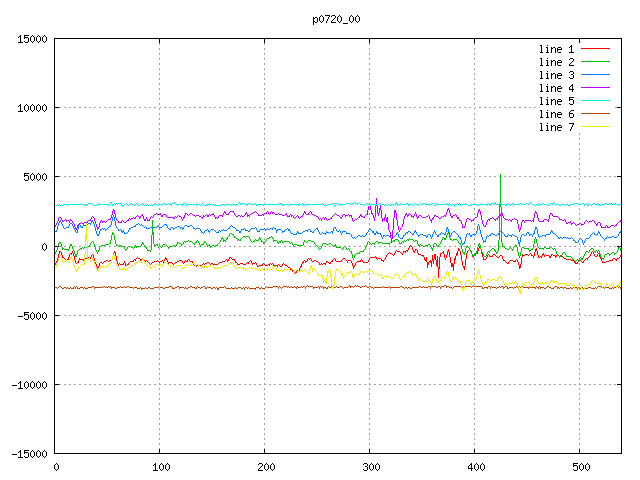Click the red sample next to line 1
This screenshot has width=640, height=480.
click(x=596, y=49)
